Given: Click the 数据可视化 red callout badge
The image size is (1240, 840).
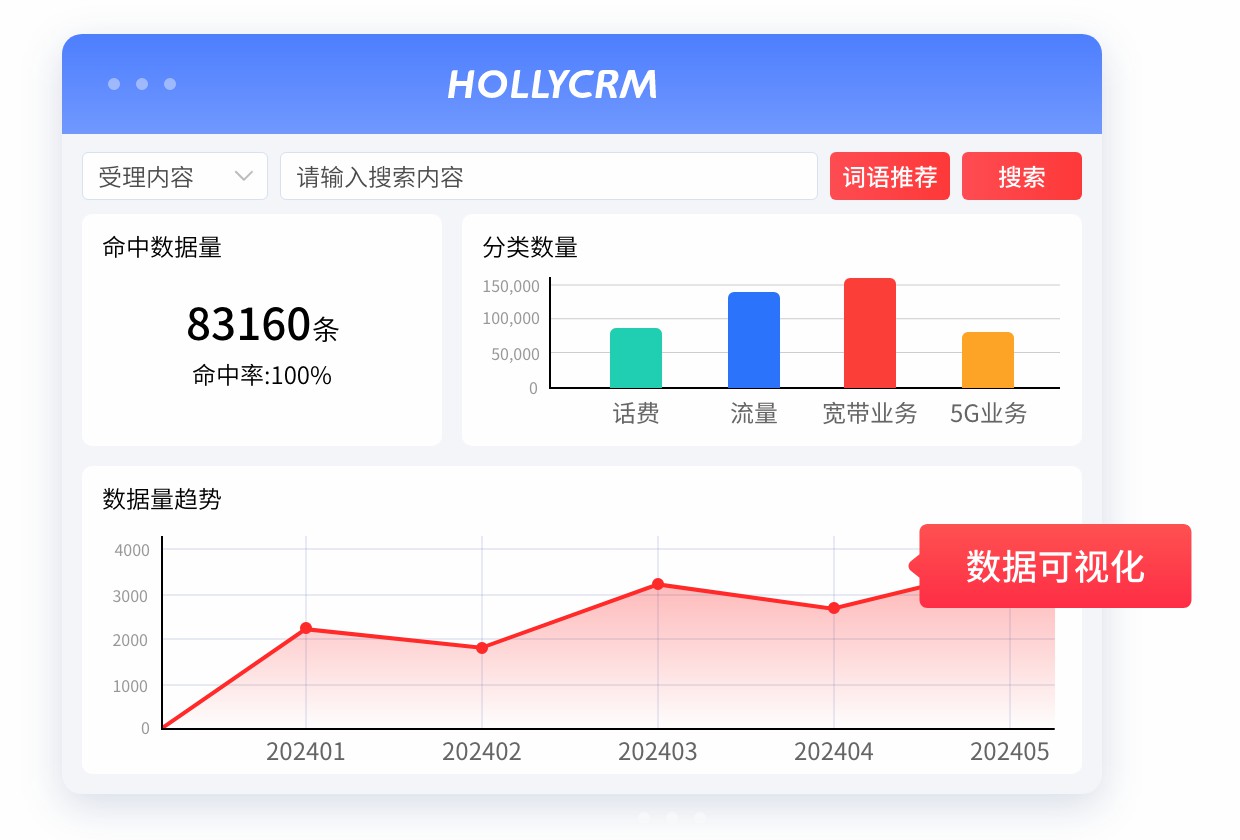Looking at the screenshot, I should (x=1055, y=566).
